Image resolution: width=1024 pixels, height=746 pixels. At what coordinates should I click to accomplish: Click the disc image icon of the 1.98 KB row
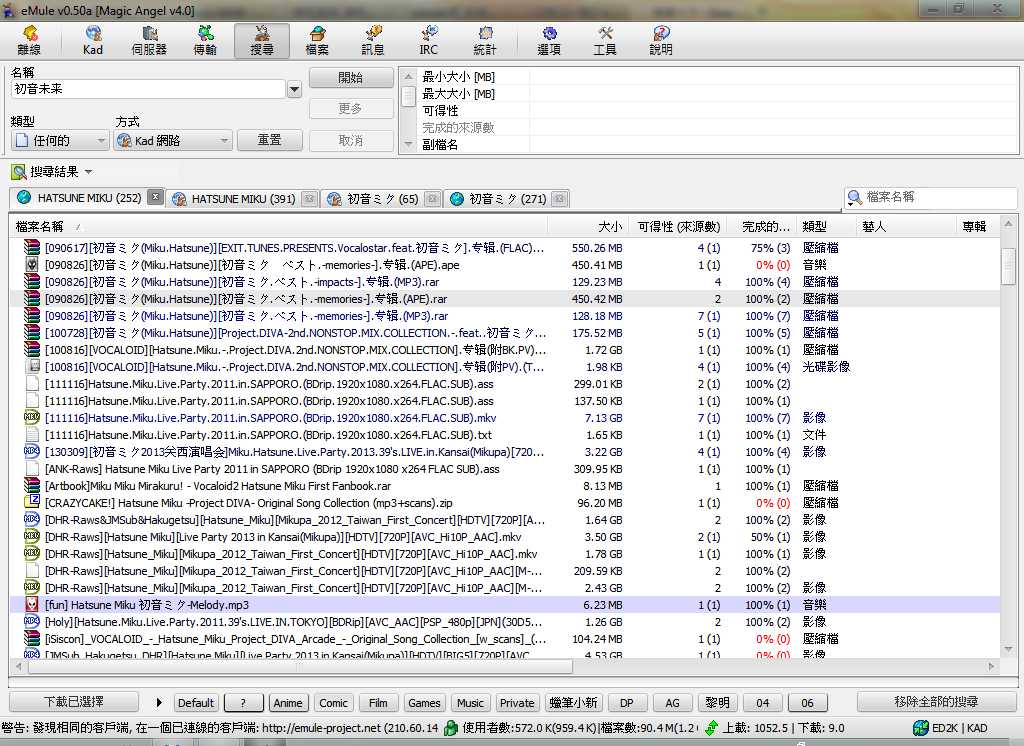(31, 366)
